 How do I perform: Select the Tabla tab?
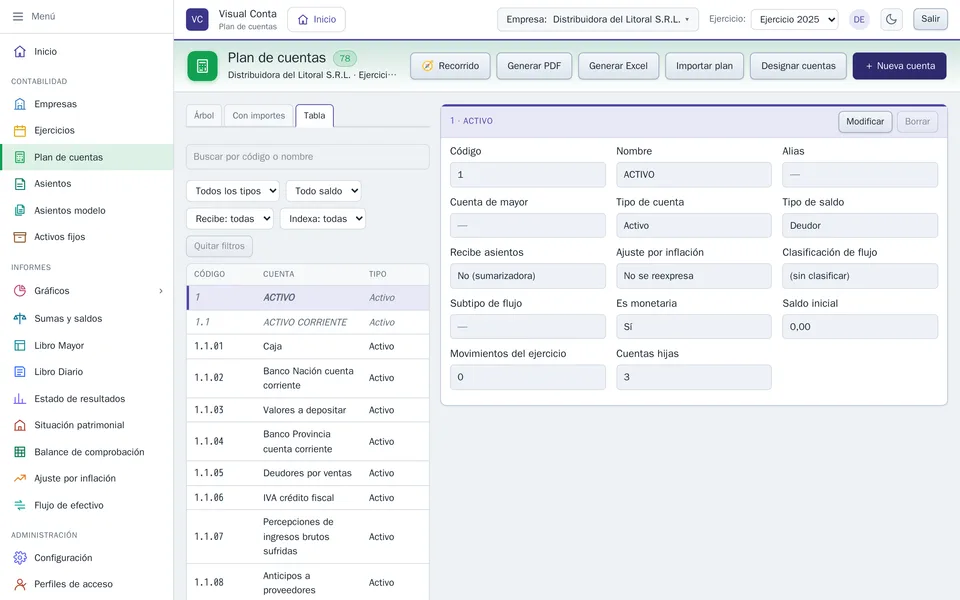pyautogui.click(x=315, y=116)
